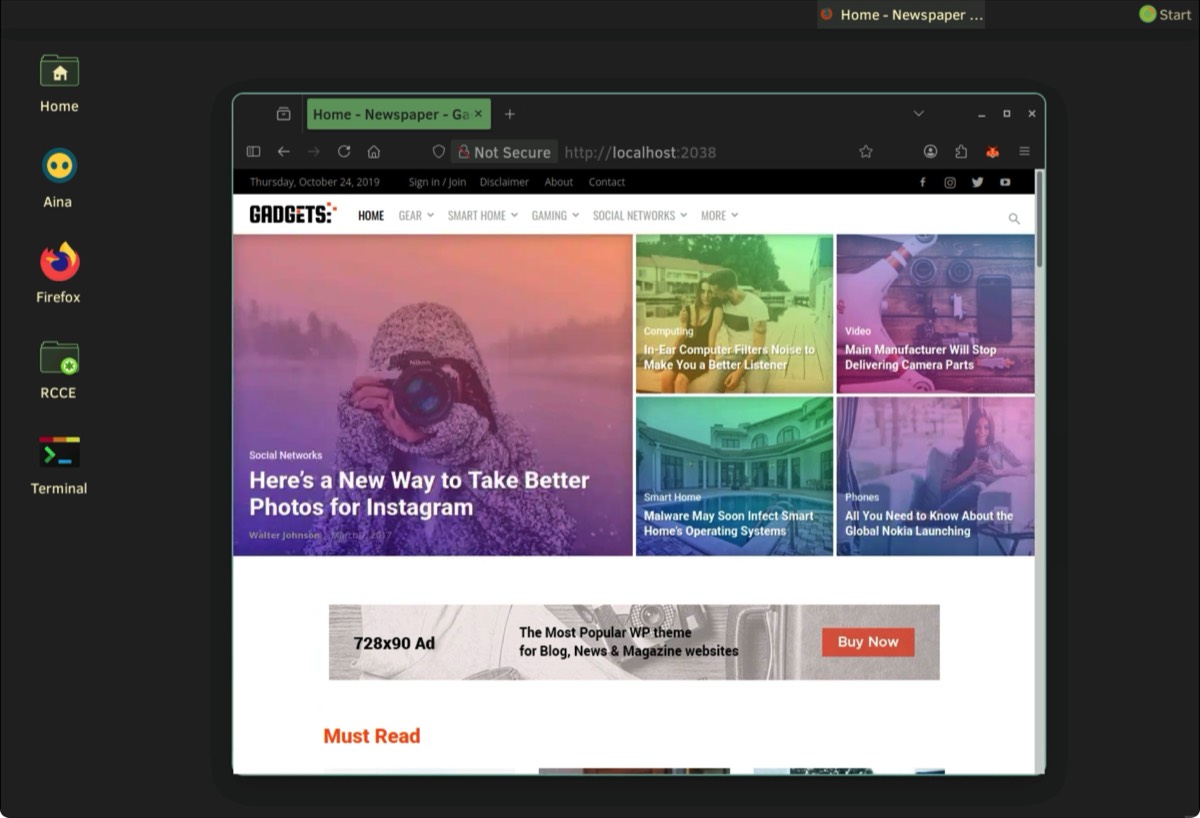The image size is (1200, 818).
Task: Open the Firefox hamburger menu
Action: tap(1024, 152)
